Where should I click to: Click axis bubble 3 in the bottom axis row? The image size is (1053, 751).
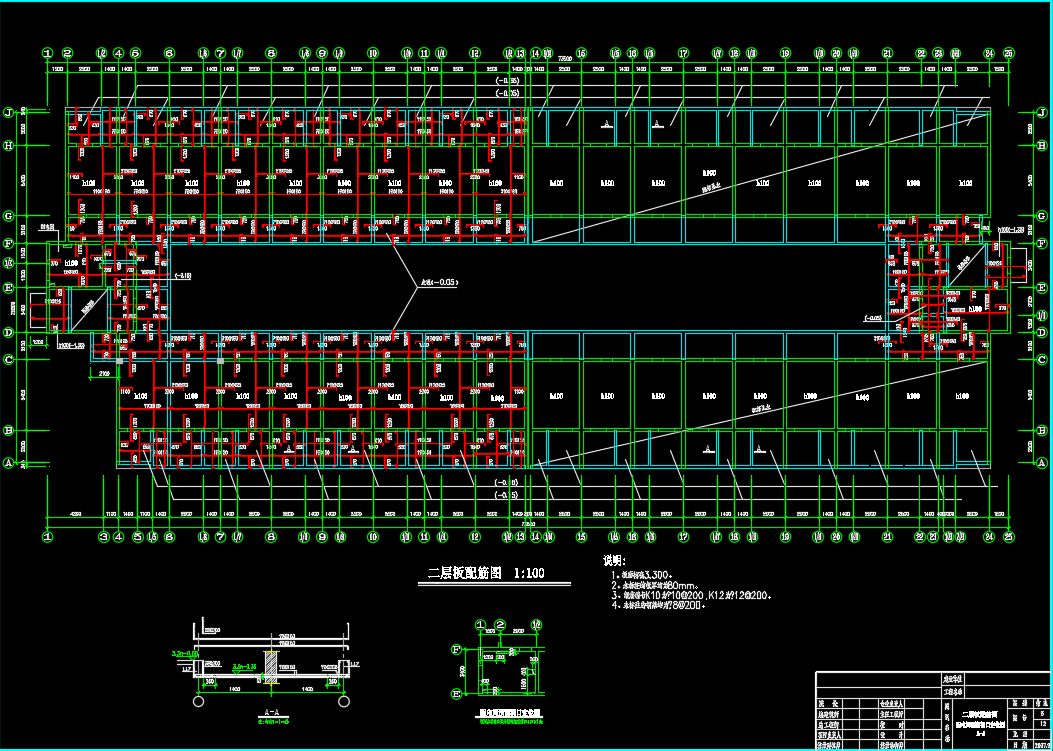click(103, 537)
